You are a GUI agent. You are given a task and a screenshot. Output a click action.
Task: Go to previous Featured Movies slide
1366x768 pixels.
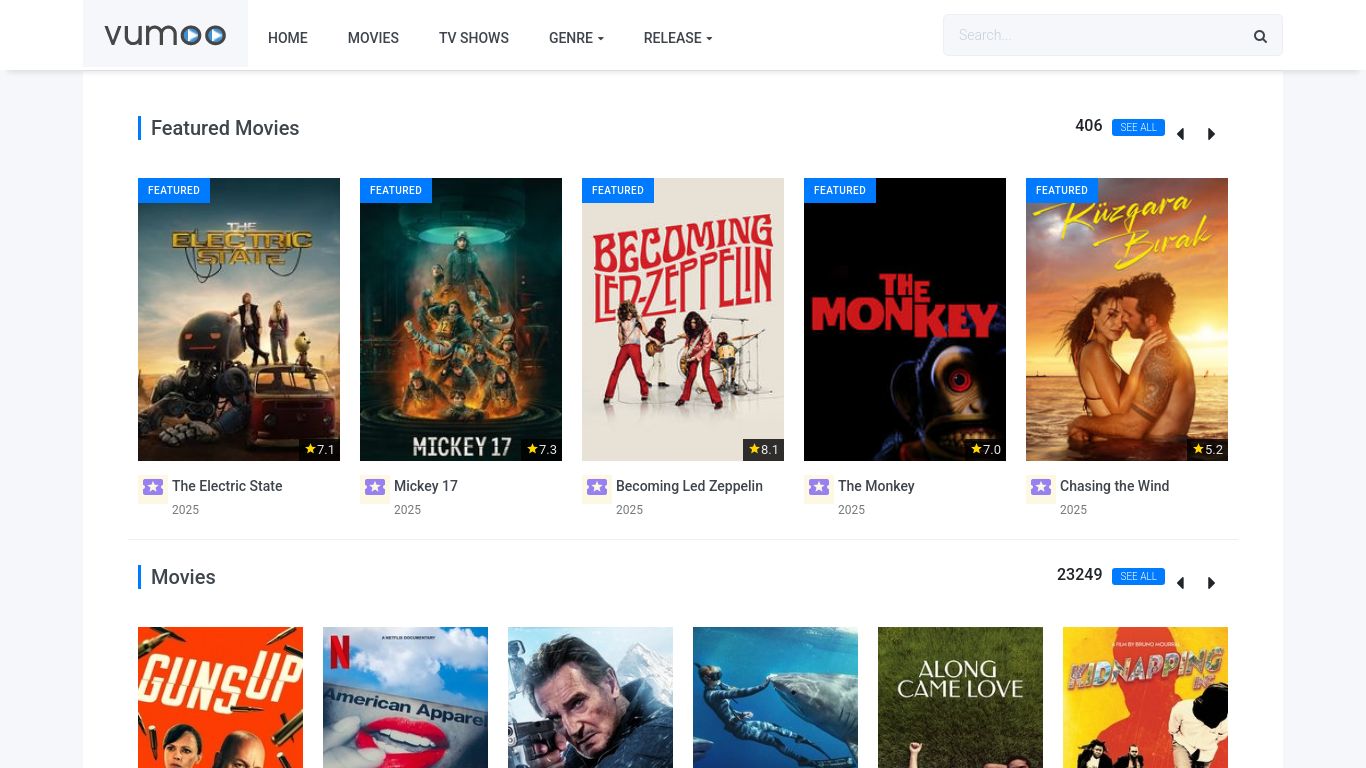point(1180,134)
